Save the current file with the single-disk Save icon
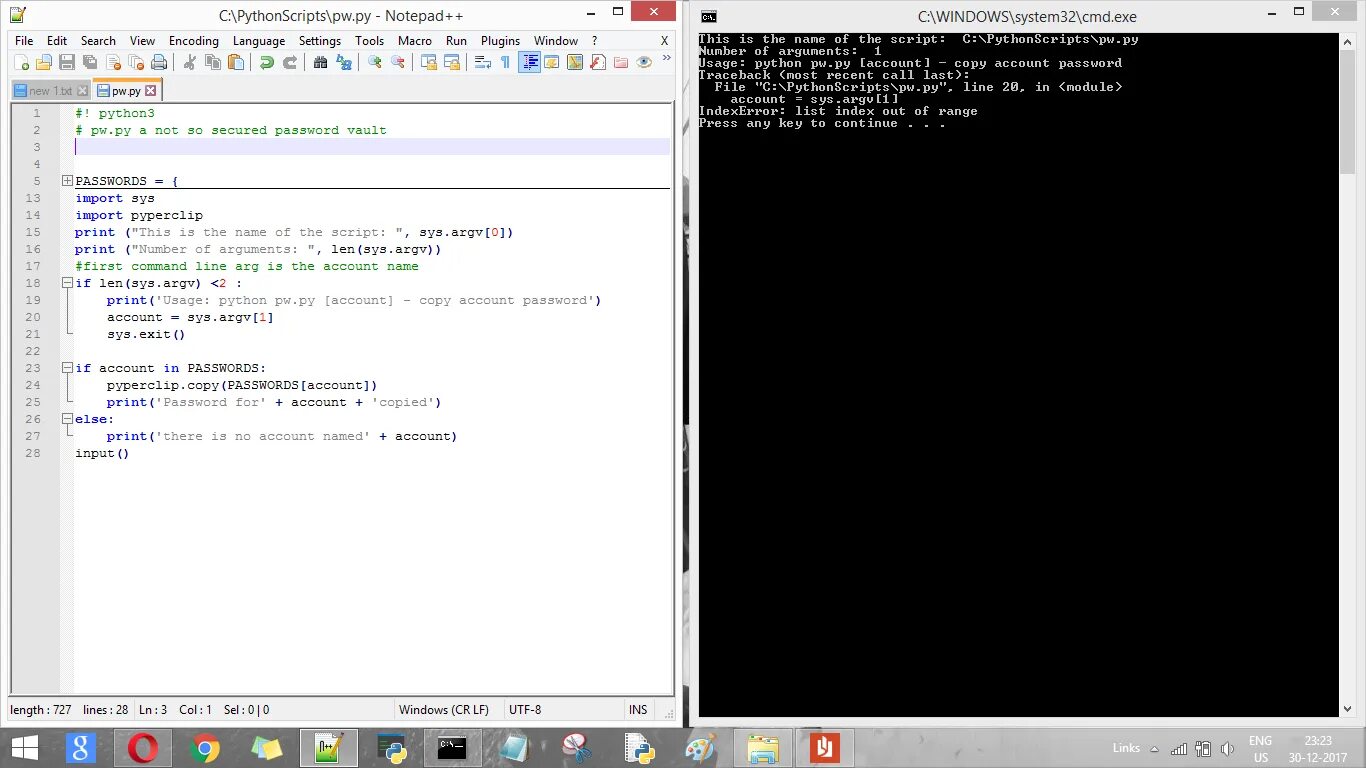Screen dimensions: 1366x768 point(67,62)
